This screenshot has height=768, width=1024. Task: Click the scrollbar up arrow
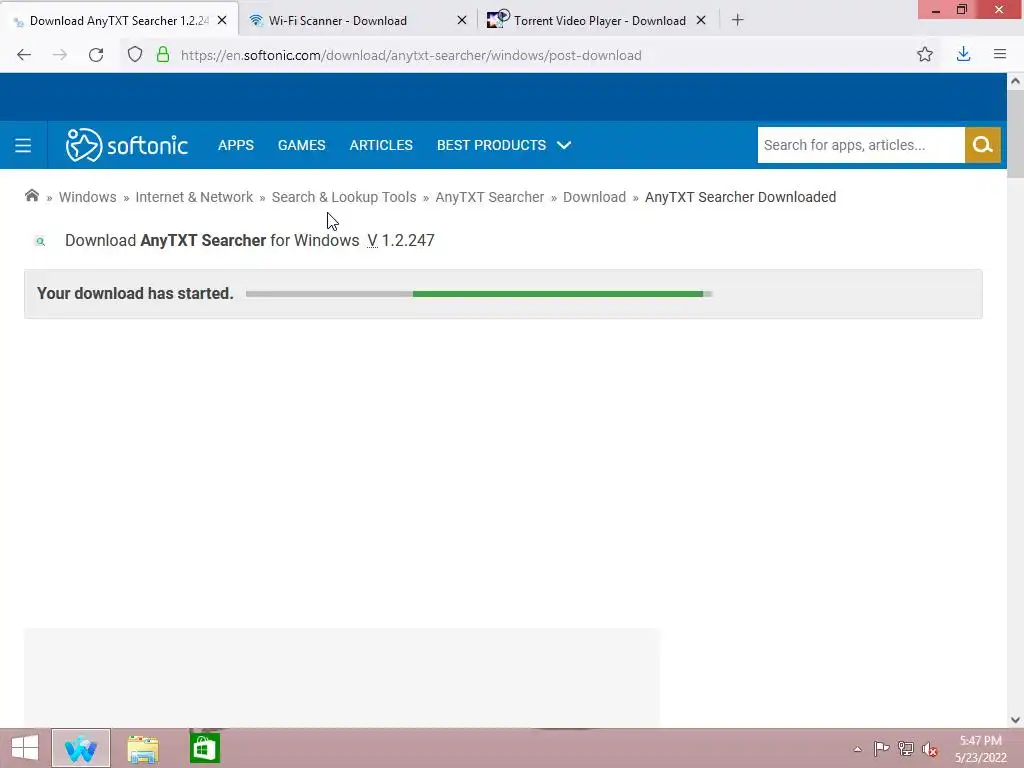click(x=1015, y=81)
